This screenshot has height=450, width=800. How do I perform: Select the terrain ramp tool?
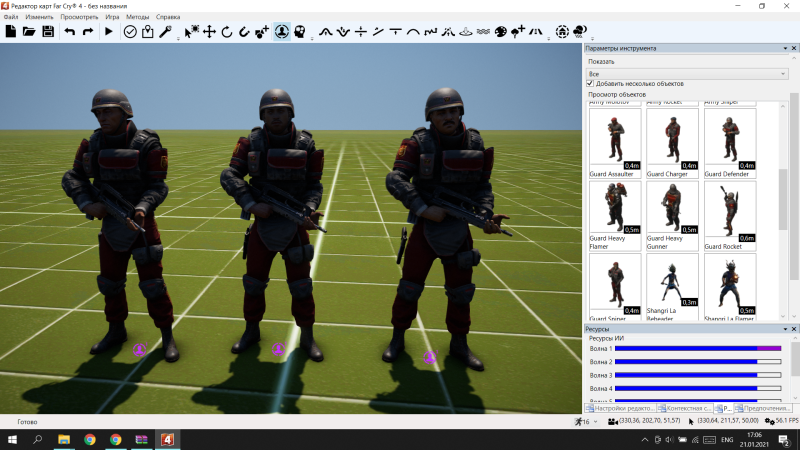(x=378, y=32)
